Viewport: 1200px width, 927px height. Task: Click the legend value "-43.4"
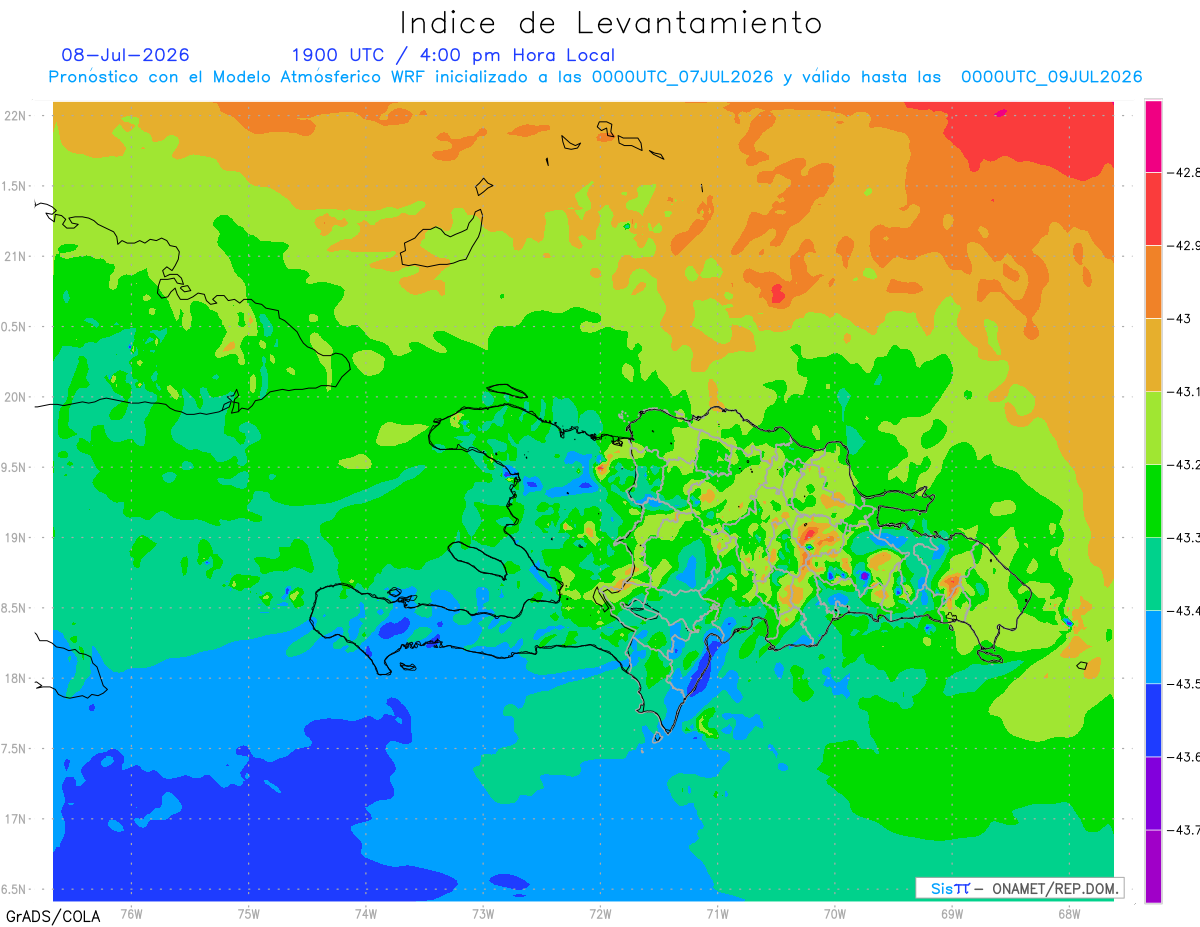(x=1183, y=611)
